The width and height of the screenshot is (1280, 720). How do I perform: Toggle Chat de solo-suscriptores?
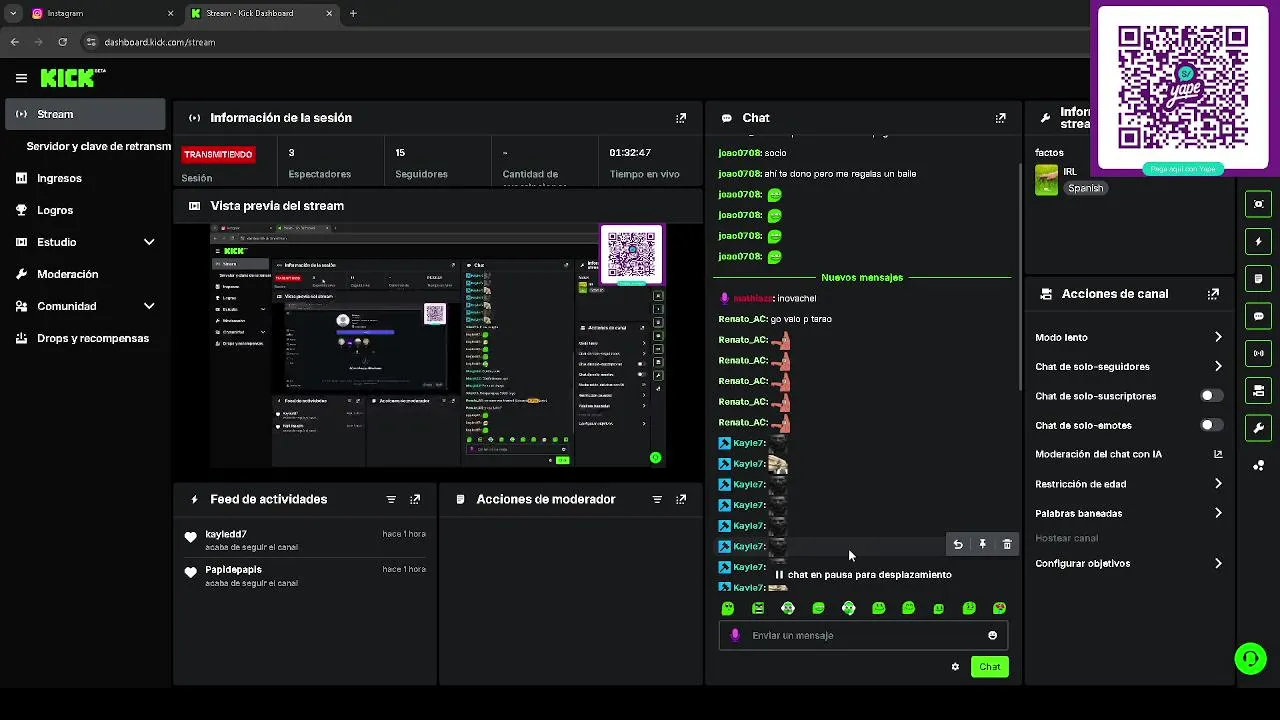(x=1211, y=396)
